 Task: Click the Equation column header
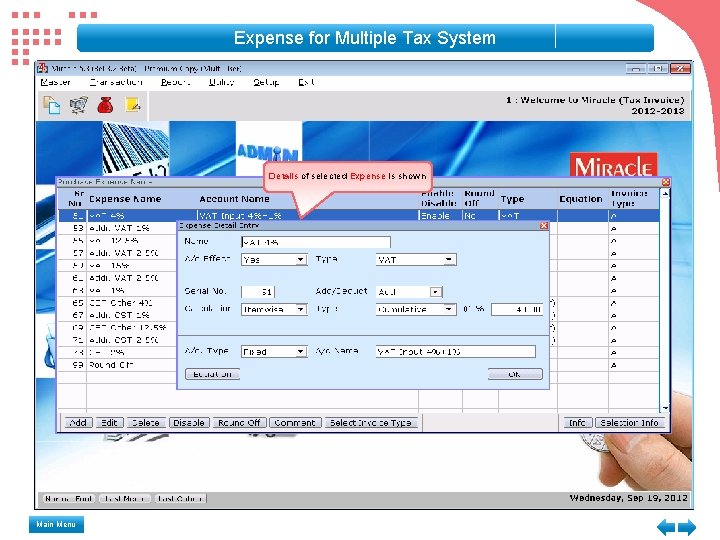581,199
